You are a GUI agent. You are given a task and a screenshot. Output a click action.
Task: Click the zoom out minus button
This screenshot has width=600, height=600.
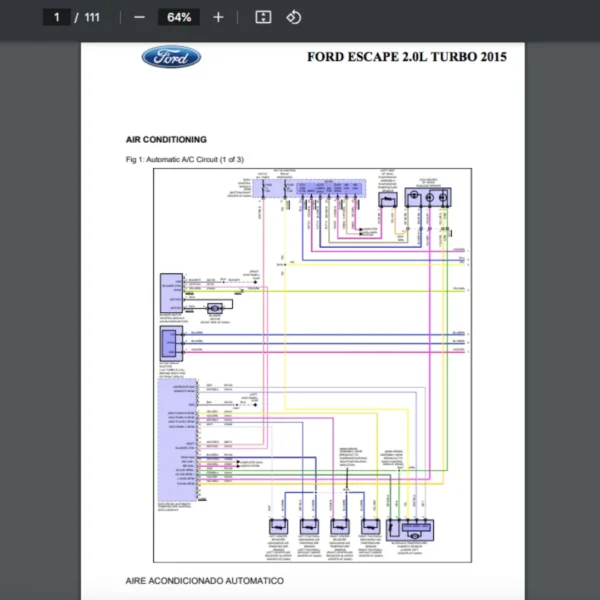point(139,17)
